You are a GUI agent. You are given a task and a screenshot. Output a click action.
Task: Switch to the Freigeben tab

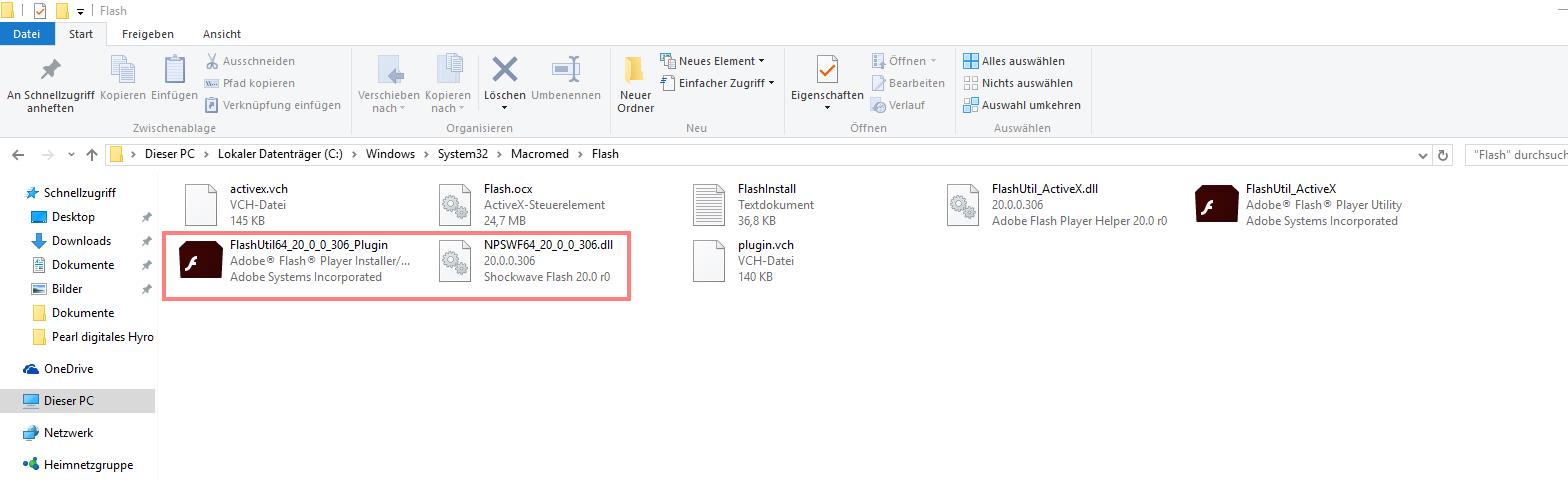(x=148, y=34)
